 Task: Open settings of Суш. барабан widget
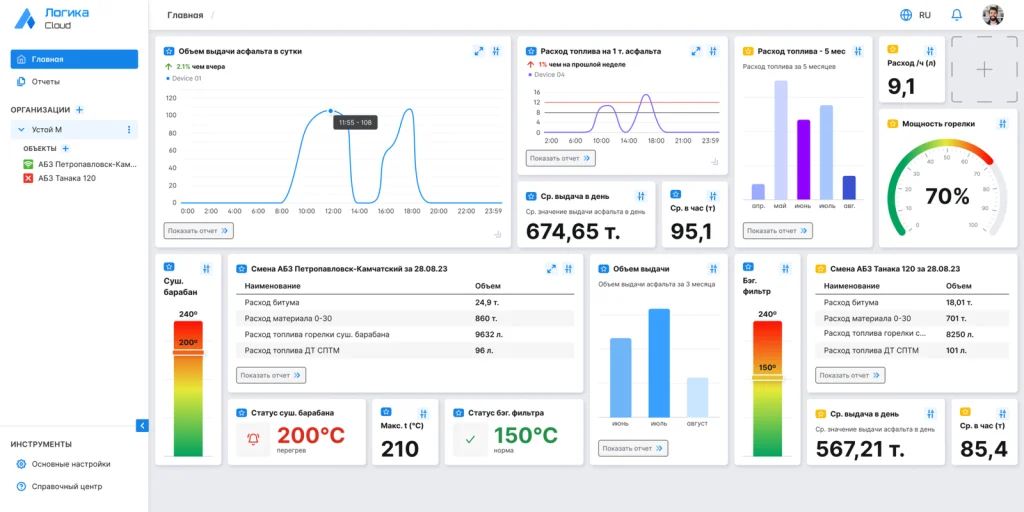click(207, 268)
